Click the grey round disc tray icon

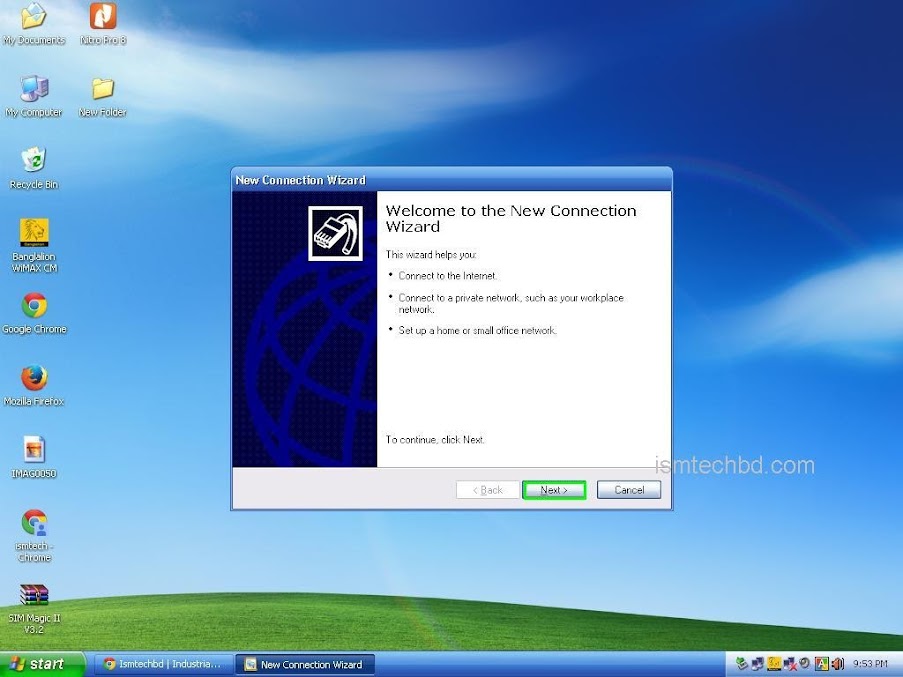click(x=805, y=664)
